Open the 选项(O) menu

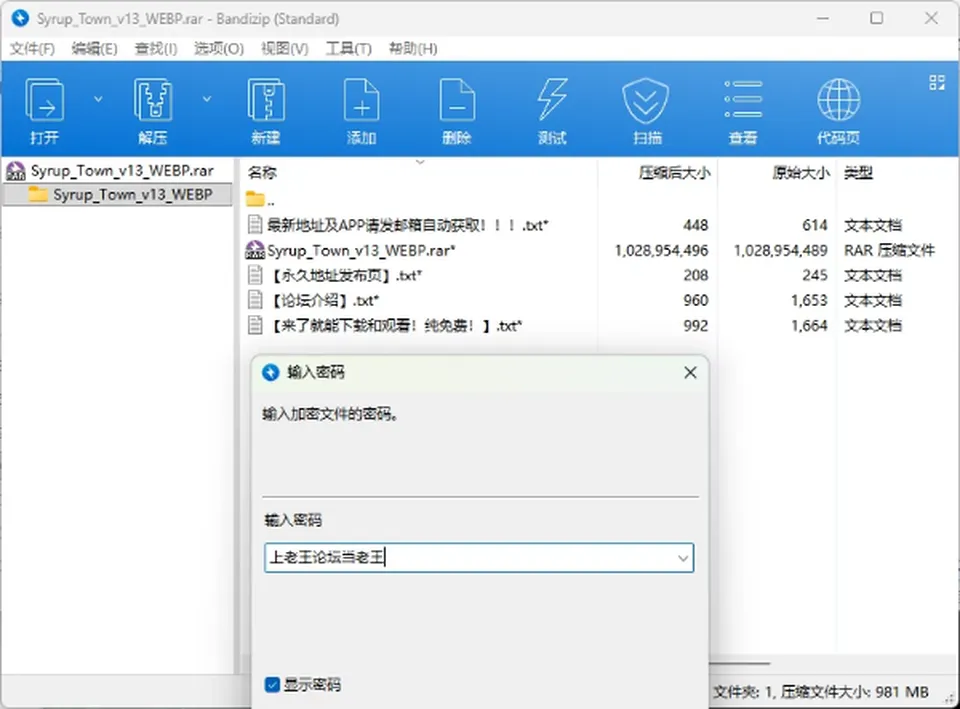pyautogui.click(x=219, y=48)
